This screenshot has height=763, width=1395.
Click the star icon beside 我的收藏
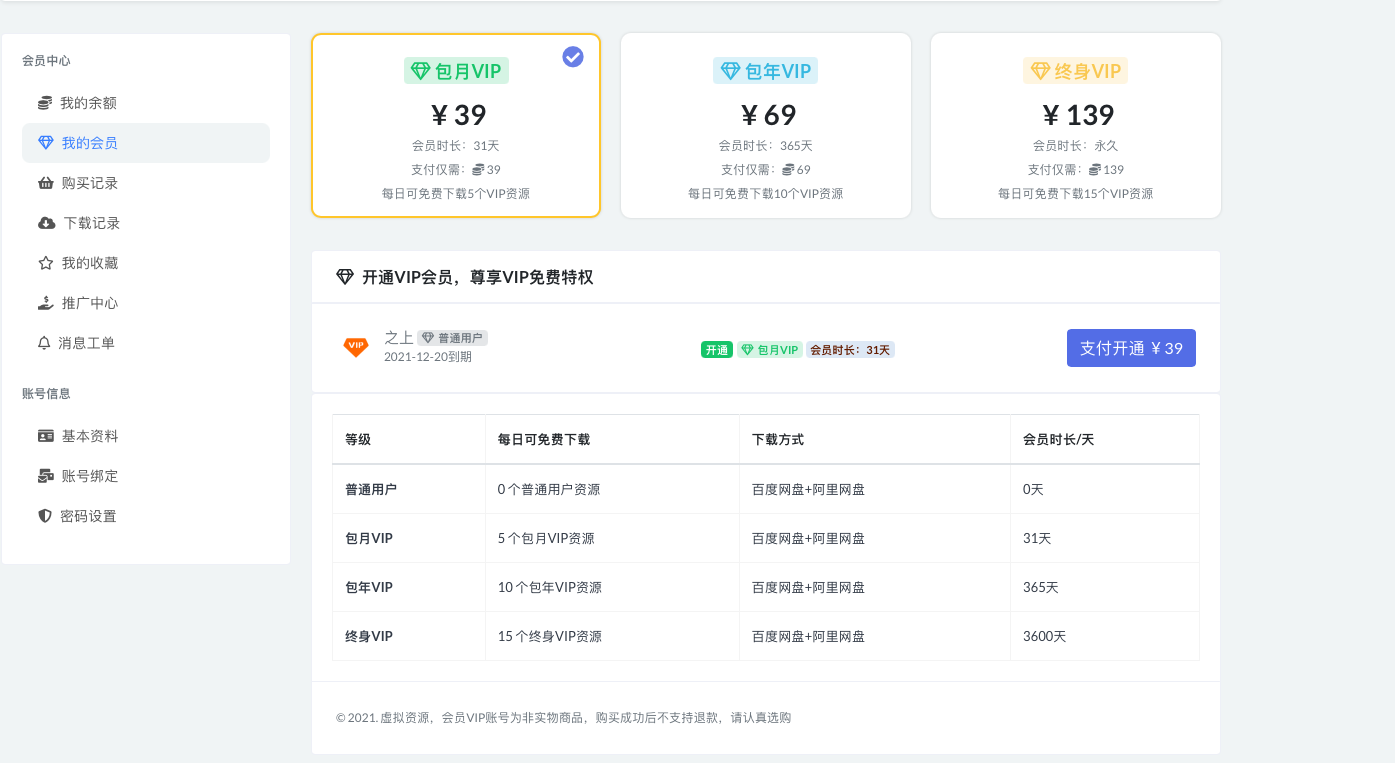[45, 263]
